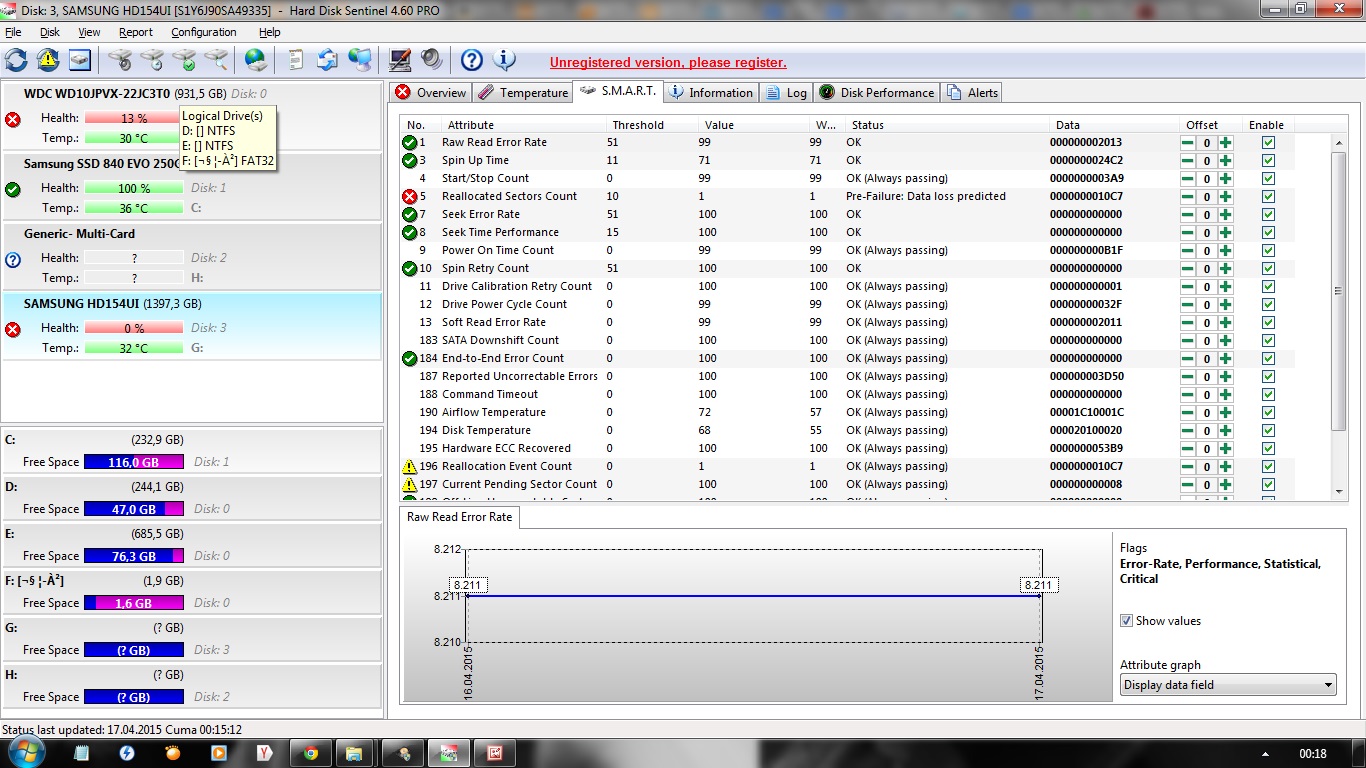The height and width of the screenshot is (768, 1366).
Task: Click the refresh icon with yellow warning sign
Action: click(48, 60)
